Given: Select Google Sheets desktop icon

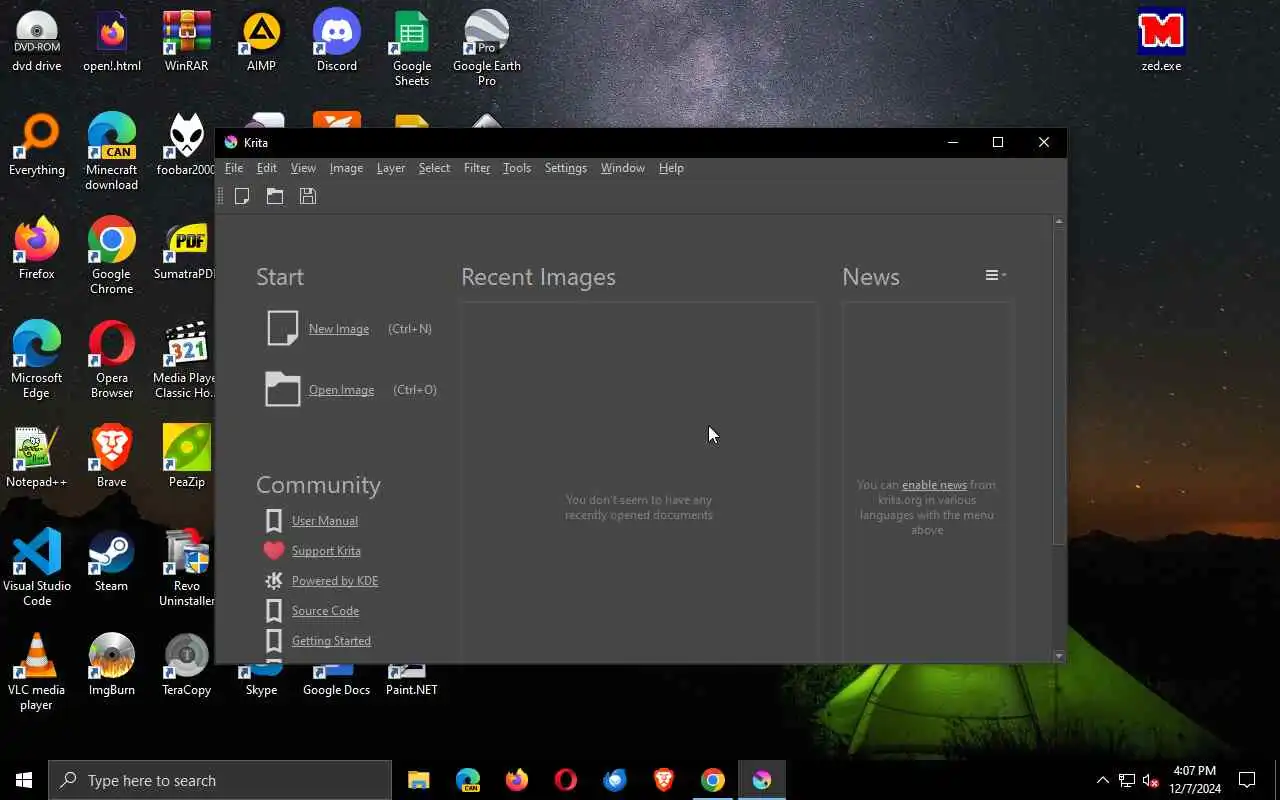Looking at the screenshot, I should (411, 48).
